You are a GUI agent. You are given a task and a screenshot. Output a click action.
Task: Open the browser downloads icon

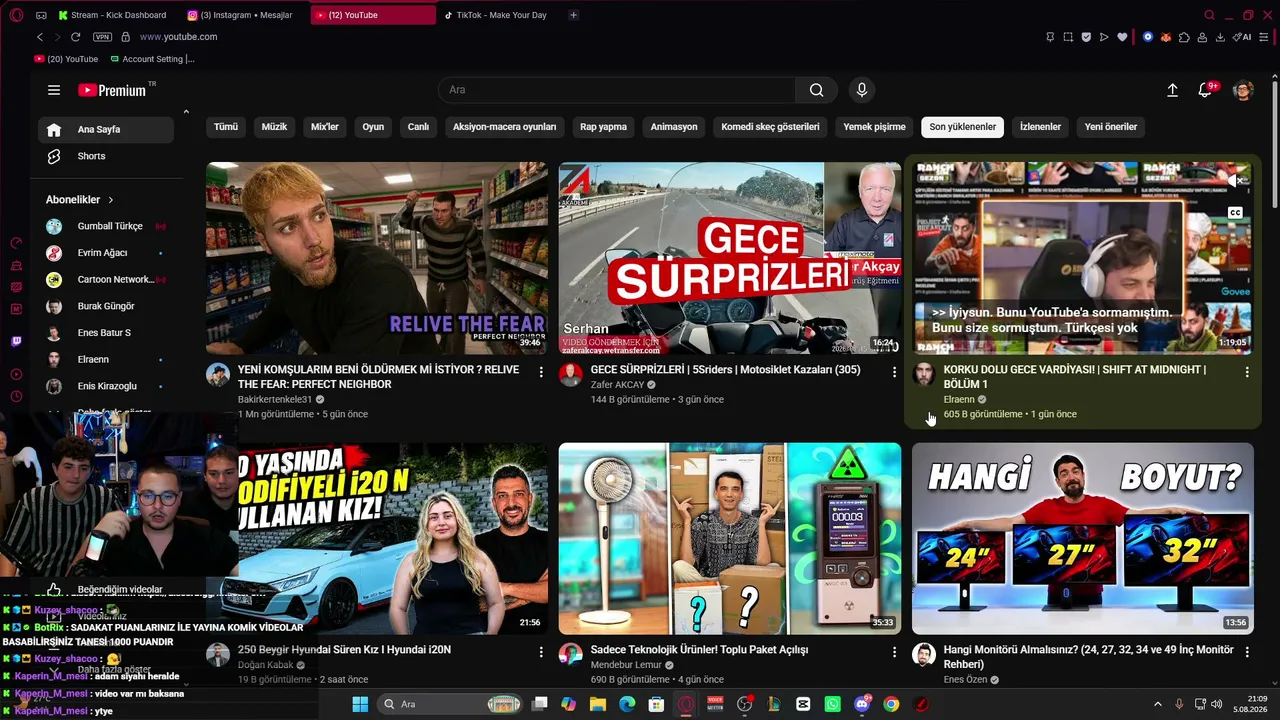[1220, 37]
